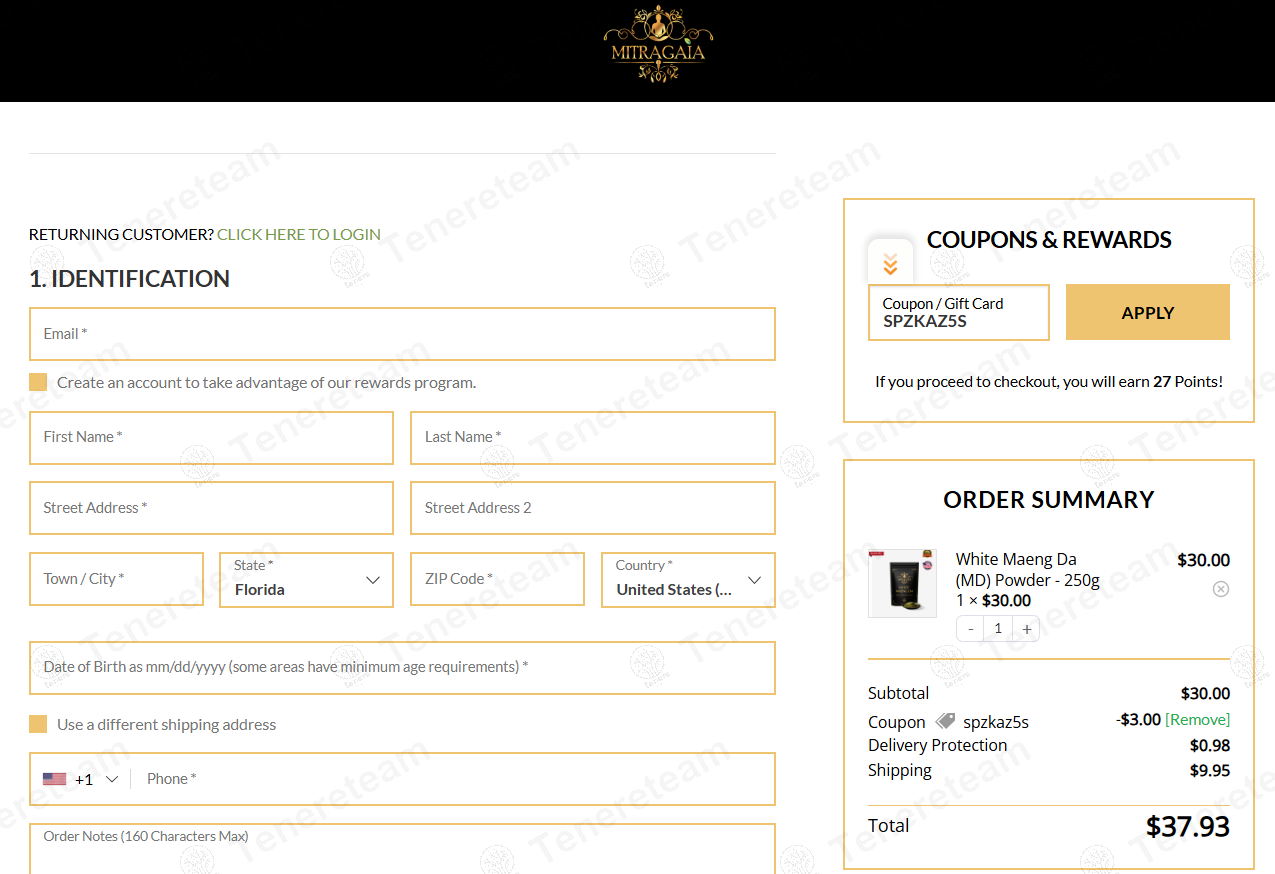The width and height of the screenshot is (1275, 874).
Task: Open the Country dropdown showing United States
Action: [x=688, y=580]
